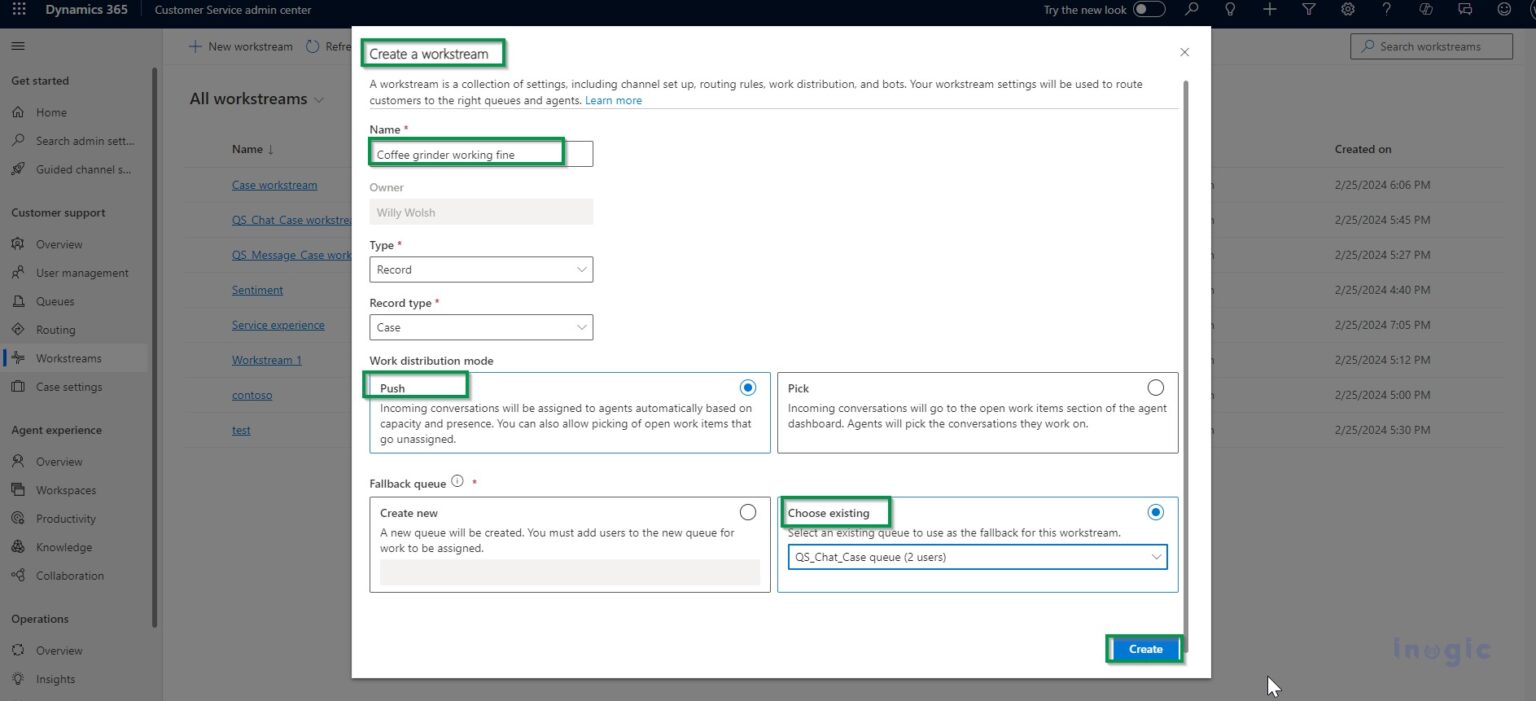The image size is (1536, 701).
Task: Open the settings gear icon
Action: pos(1347,10)
